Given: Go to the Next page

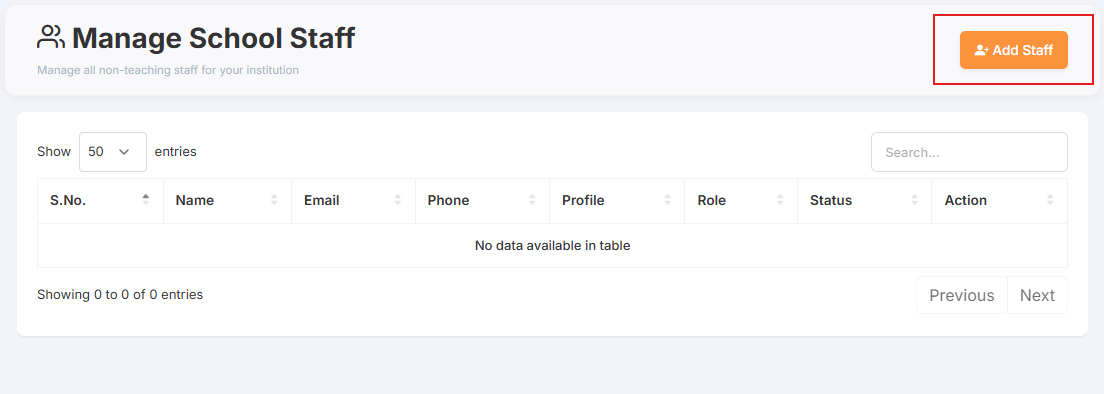Looking at the screenshot, I should 1037,296.
